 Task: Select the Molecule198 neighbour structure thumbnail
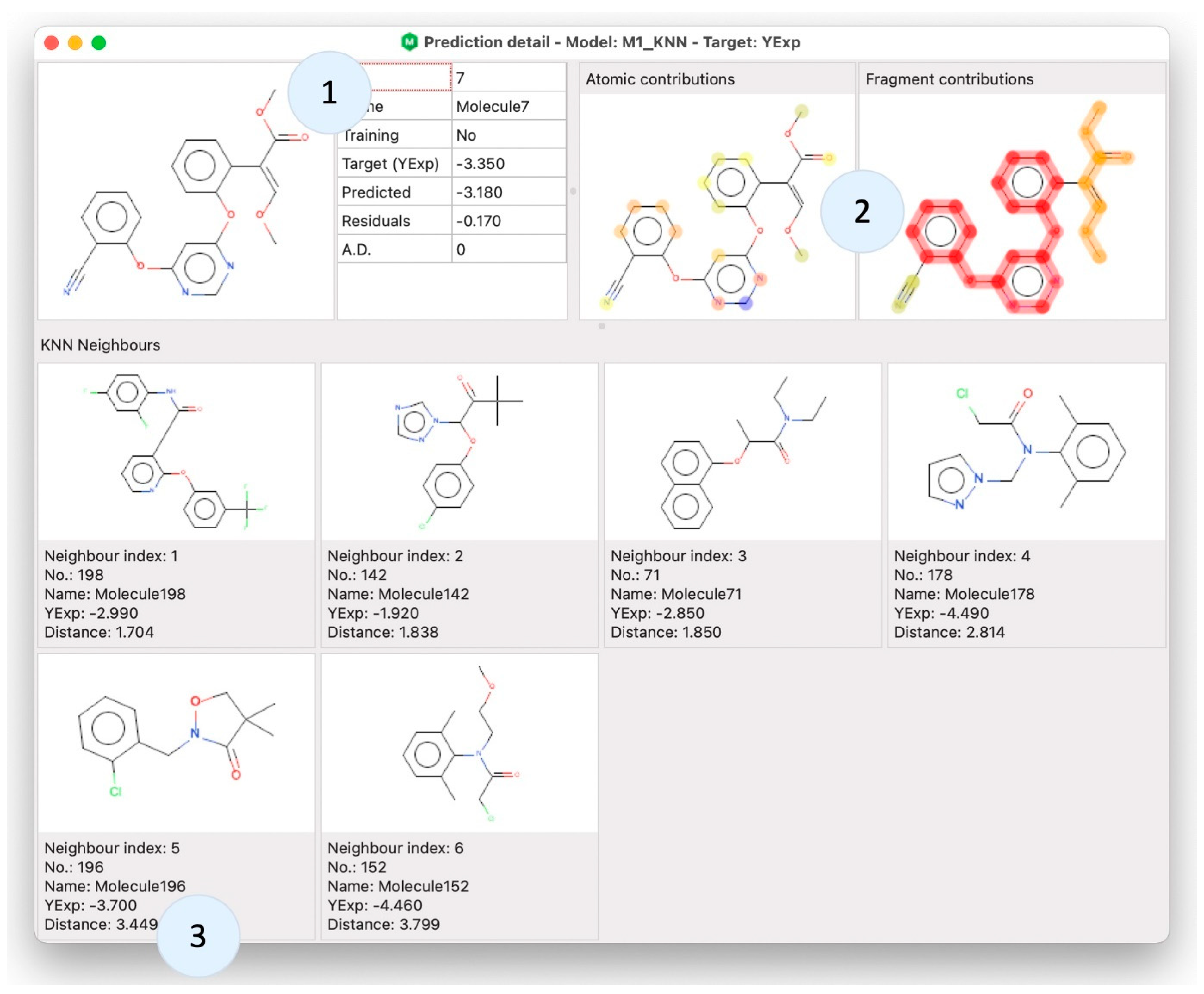176,452
